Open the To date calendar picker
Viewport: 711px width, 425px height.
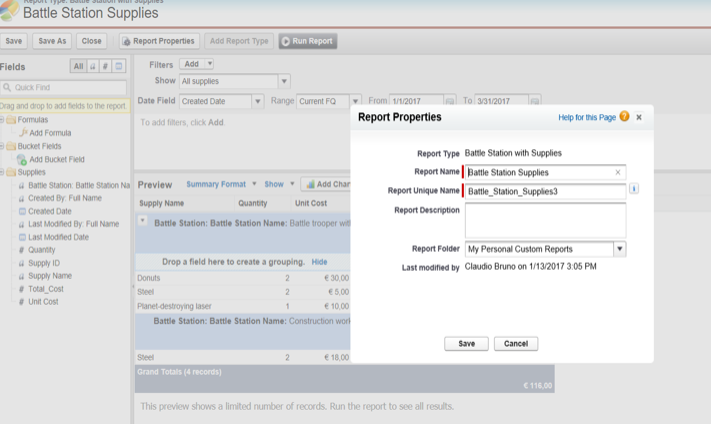[x=535, y=101]
